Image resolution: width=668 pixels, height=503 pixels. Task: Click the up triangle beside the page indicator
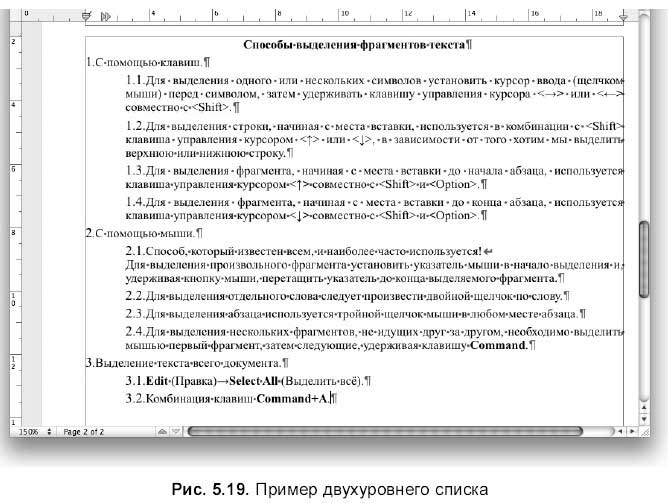[x=163, y=430]
